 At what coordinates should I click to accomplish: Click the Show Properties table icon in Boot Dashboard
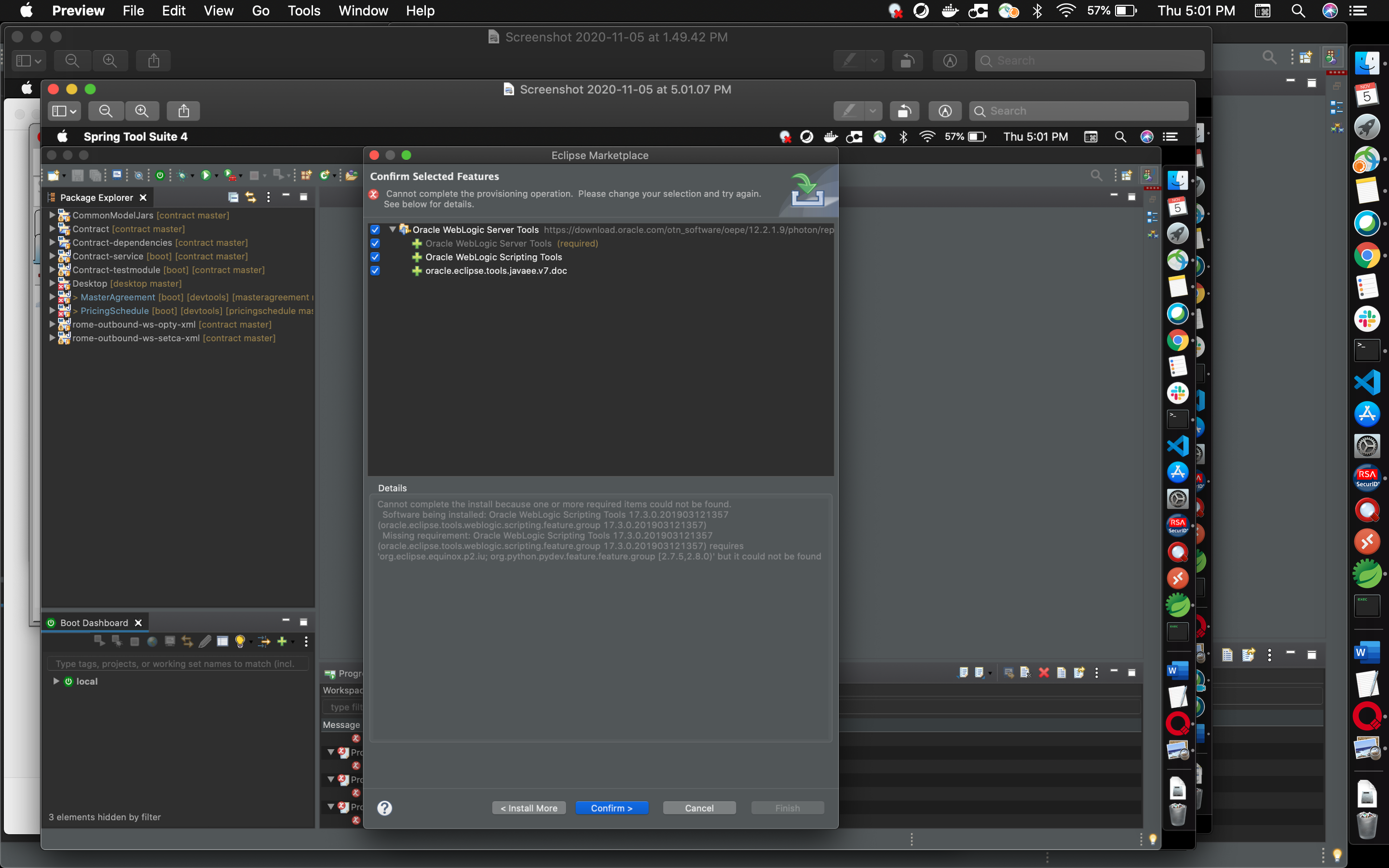tap(223, 641)
